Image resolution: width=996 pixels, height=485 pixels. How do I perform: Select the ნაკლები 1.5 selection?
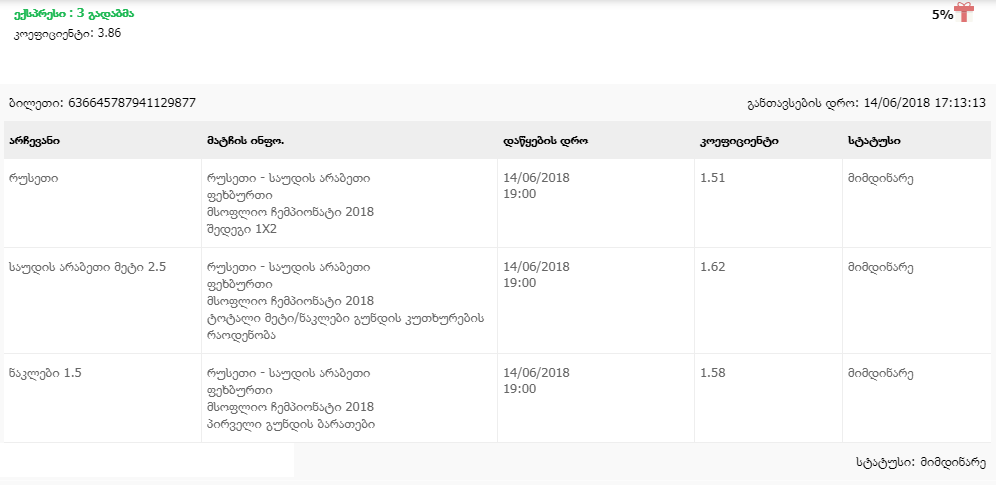(45, 373)
